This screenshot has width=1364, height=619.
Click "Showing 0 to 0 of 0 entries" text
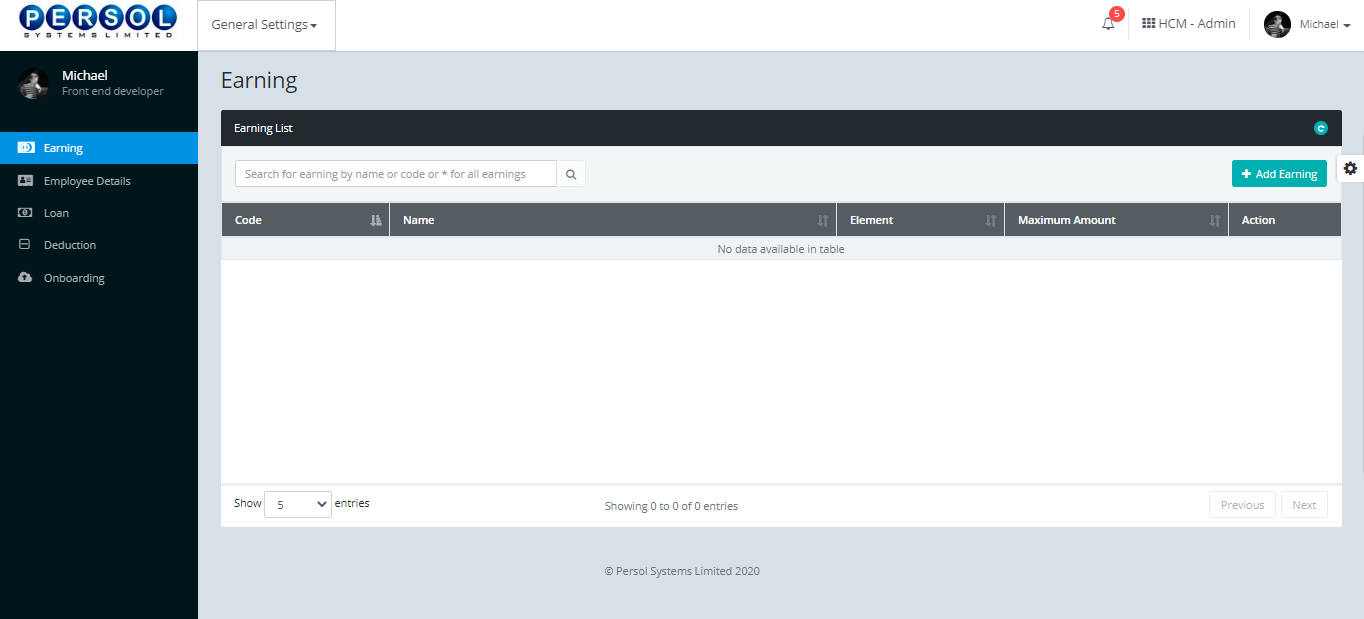pos(671,506)
